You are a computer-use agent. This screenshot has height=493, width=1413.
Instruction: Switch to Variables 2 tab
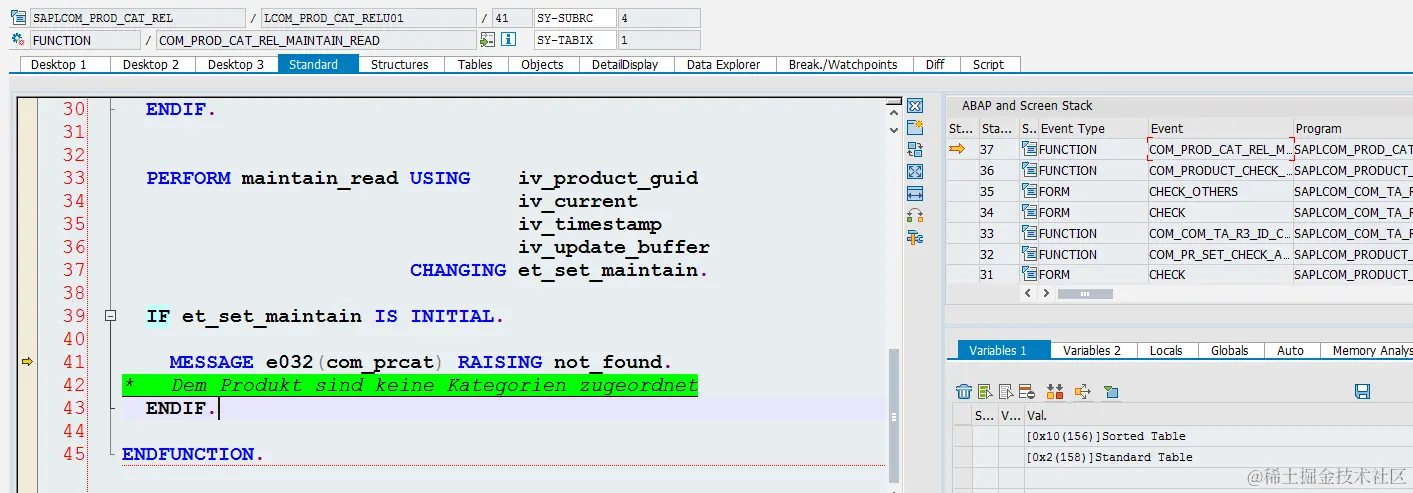click(1092, 351)
